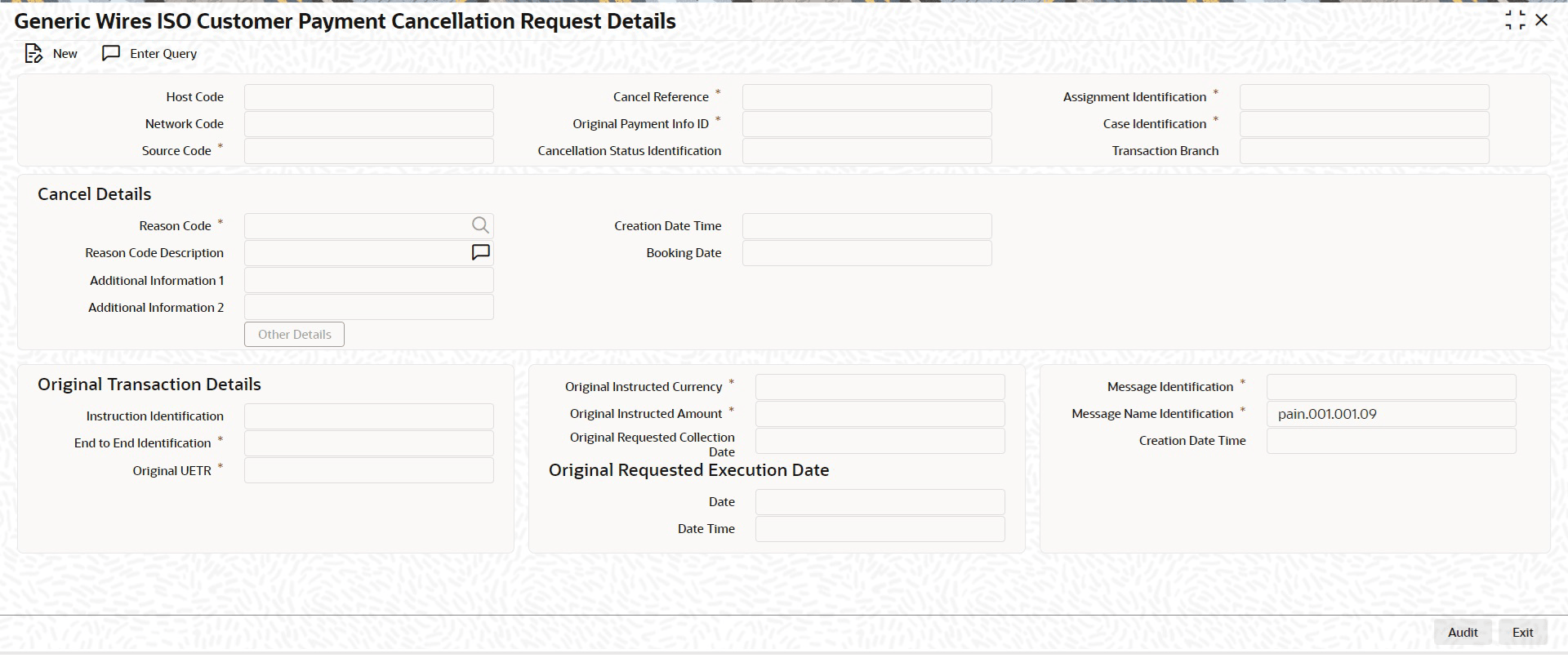1568x658 pixels.
Task: Open the Reason Code Description popup editor icon
Action: [480, 253]
